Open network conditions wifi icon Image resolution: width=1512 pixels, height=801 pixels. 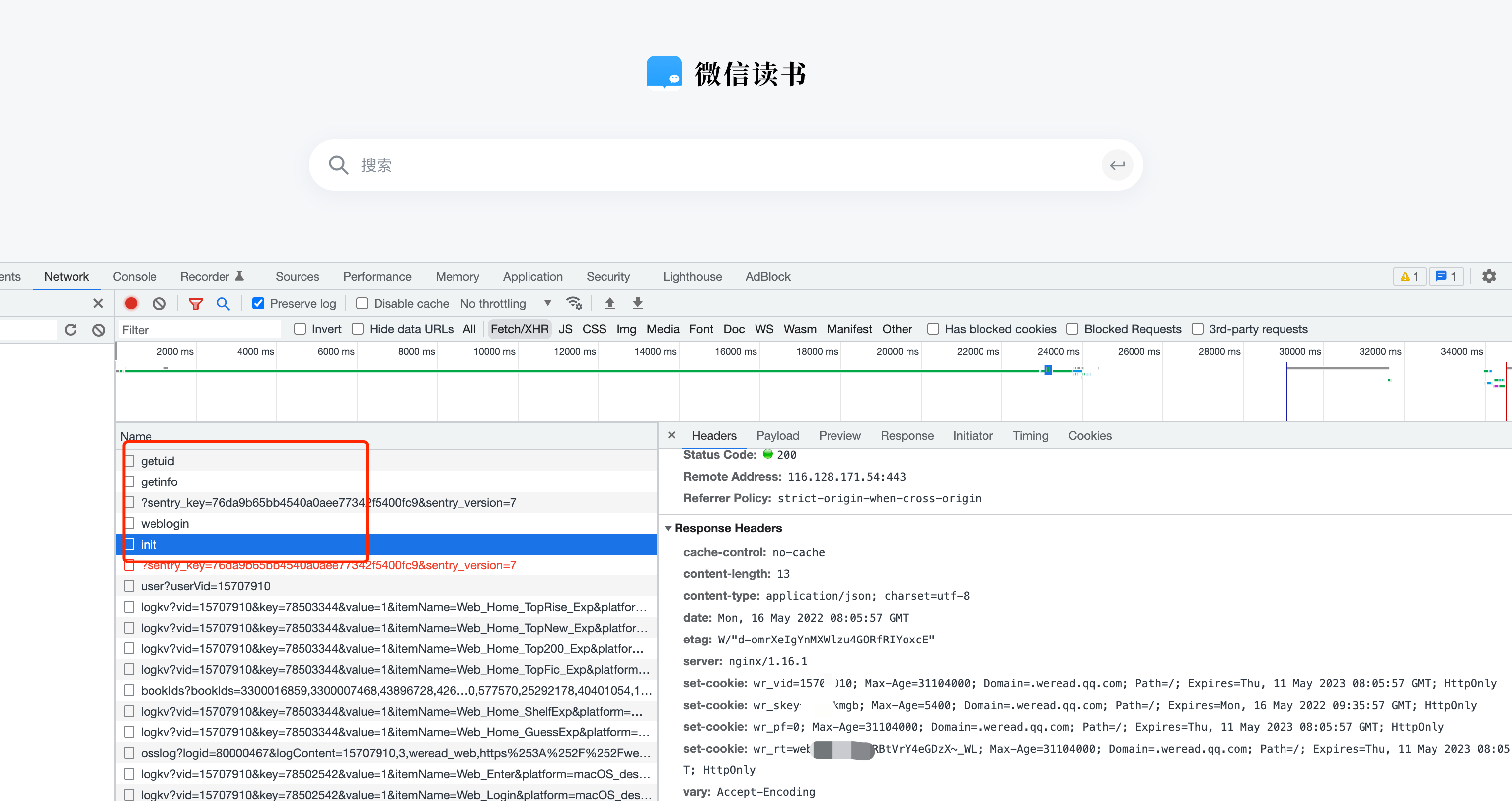[573, 303]
